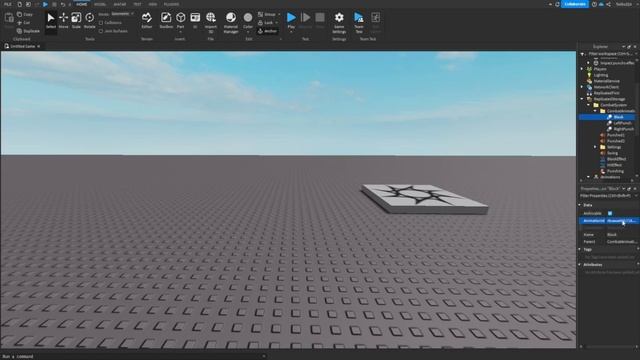Expand the Settings folder

595,147
